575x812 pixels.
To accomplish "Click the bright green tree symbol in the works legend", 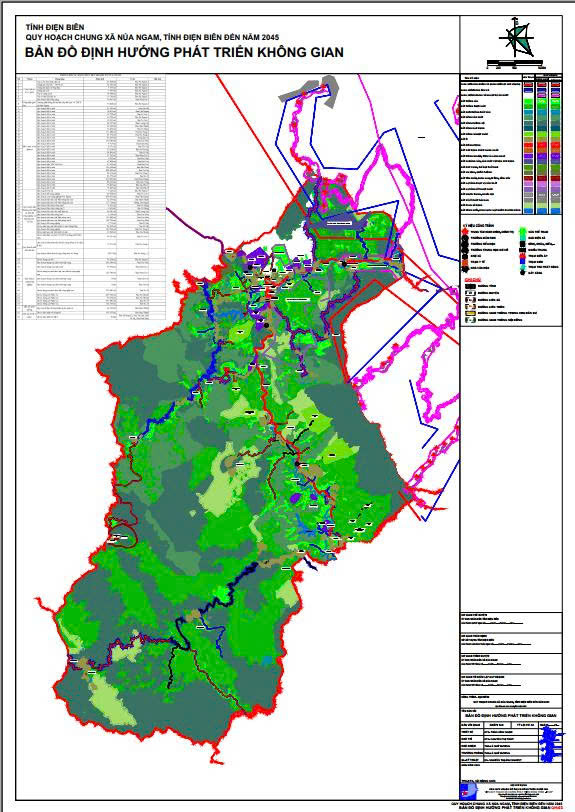I will [x=523, y=230].
